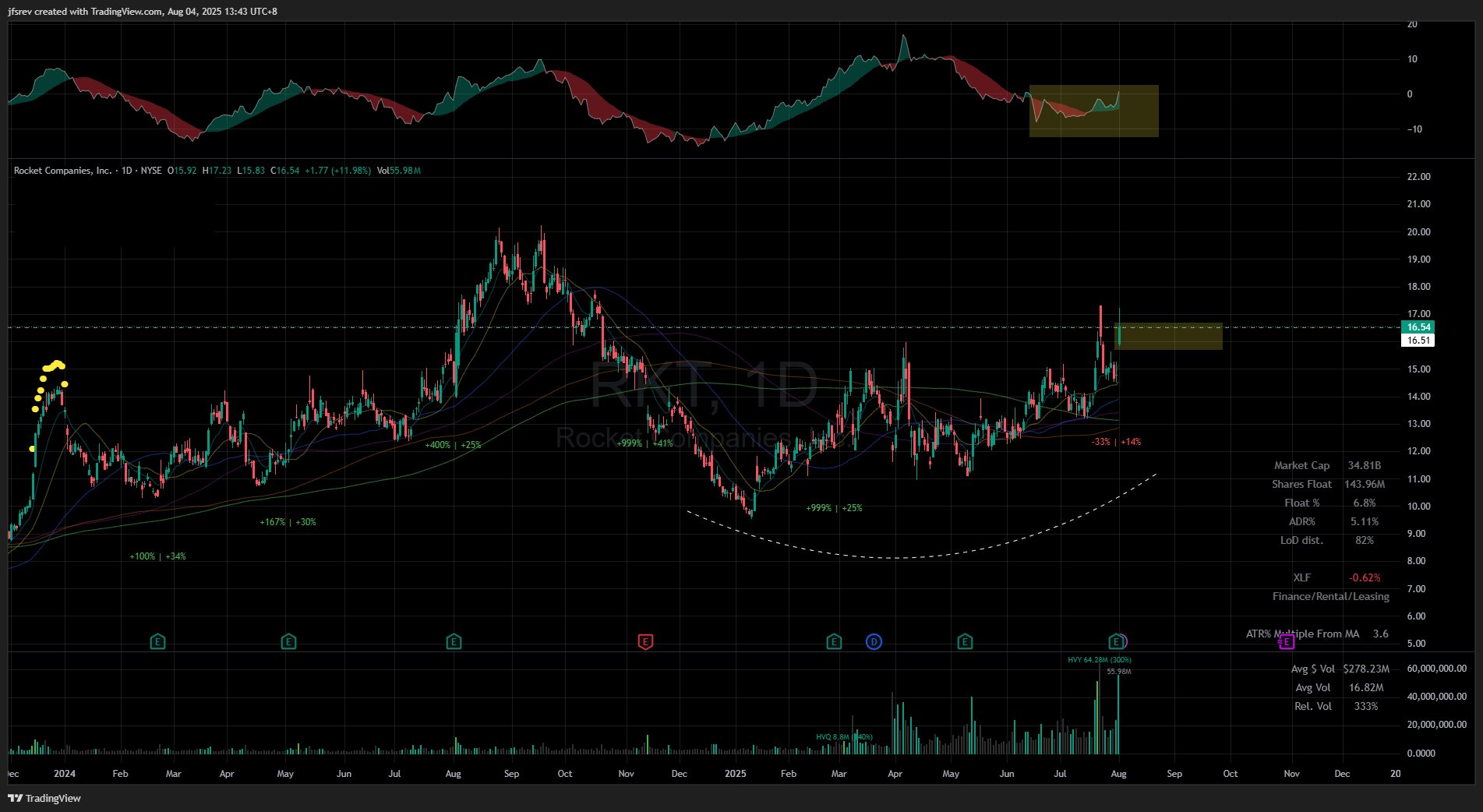Click the earliest green earnings E marker
The width and height of the screenshot is (1483, 812).
pyautogui.click(x=157, y=642)
